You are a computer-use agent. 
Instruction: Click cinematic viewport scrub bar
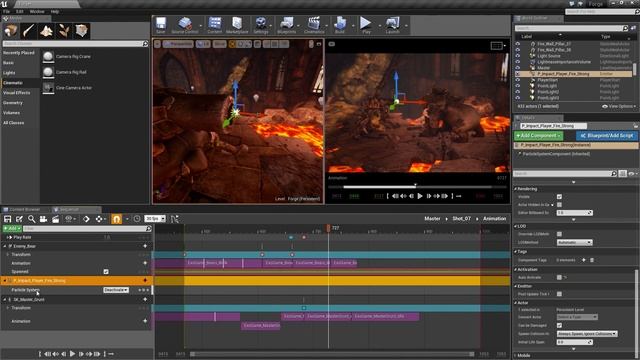[416, 187]
